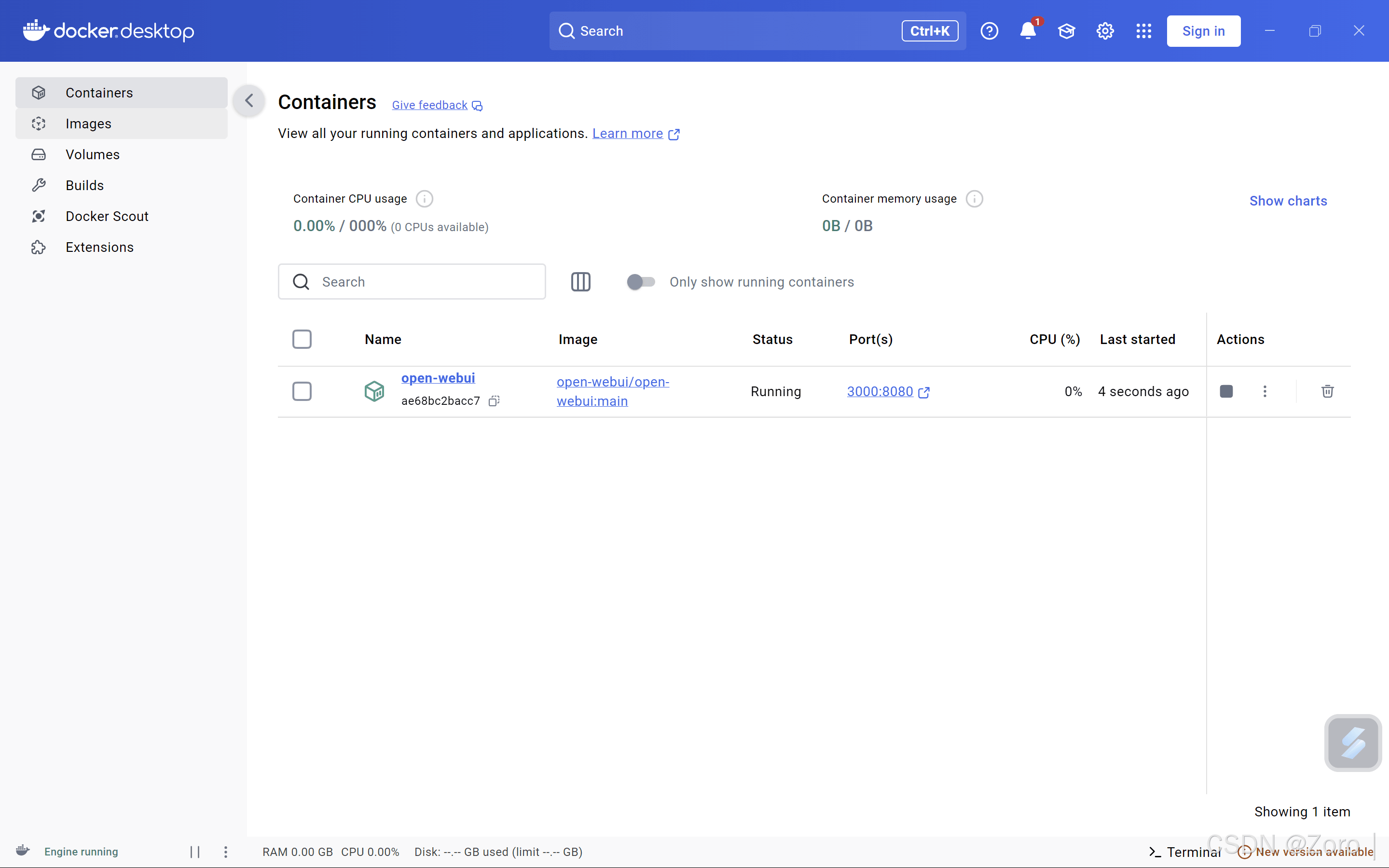Open Docker Scout from the sidebar
Screen dimensions: 1389x868
click(x=107, y=216)
